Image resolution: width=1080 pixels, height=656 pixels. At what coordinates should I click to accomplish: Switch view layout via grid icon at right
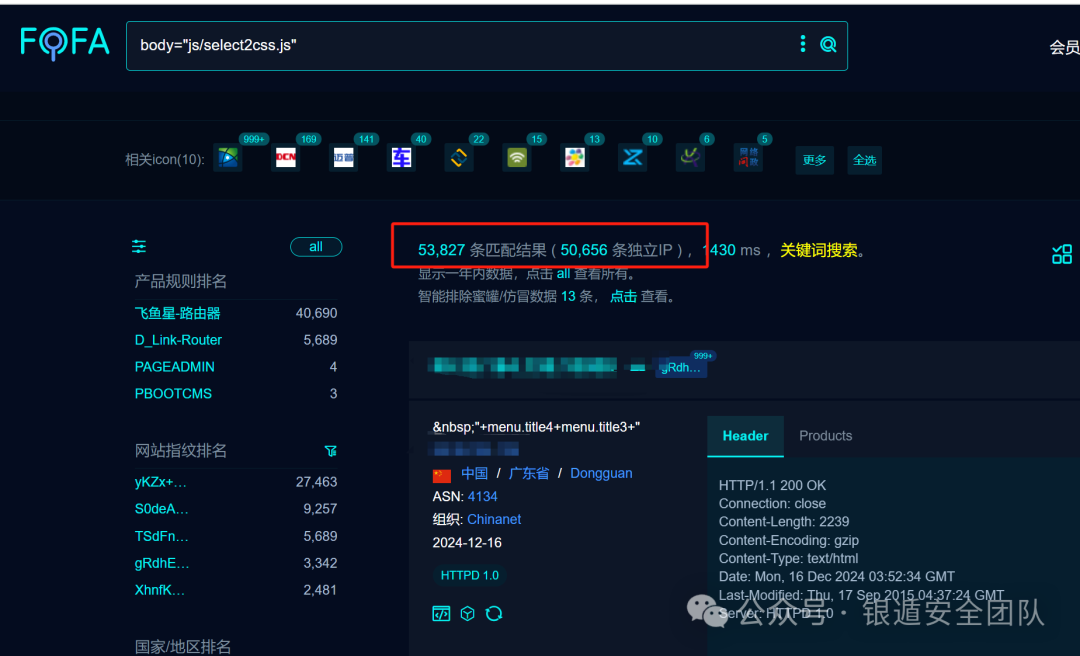[x=1062, y=254]
